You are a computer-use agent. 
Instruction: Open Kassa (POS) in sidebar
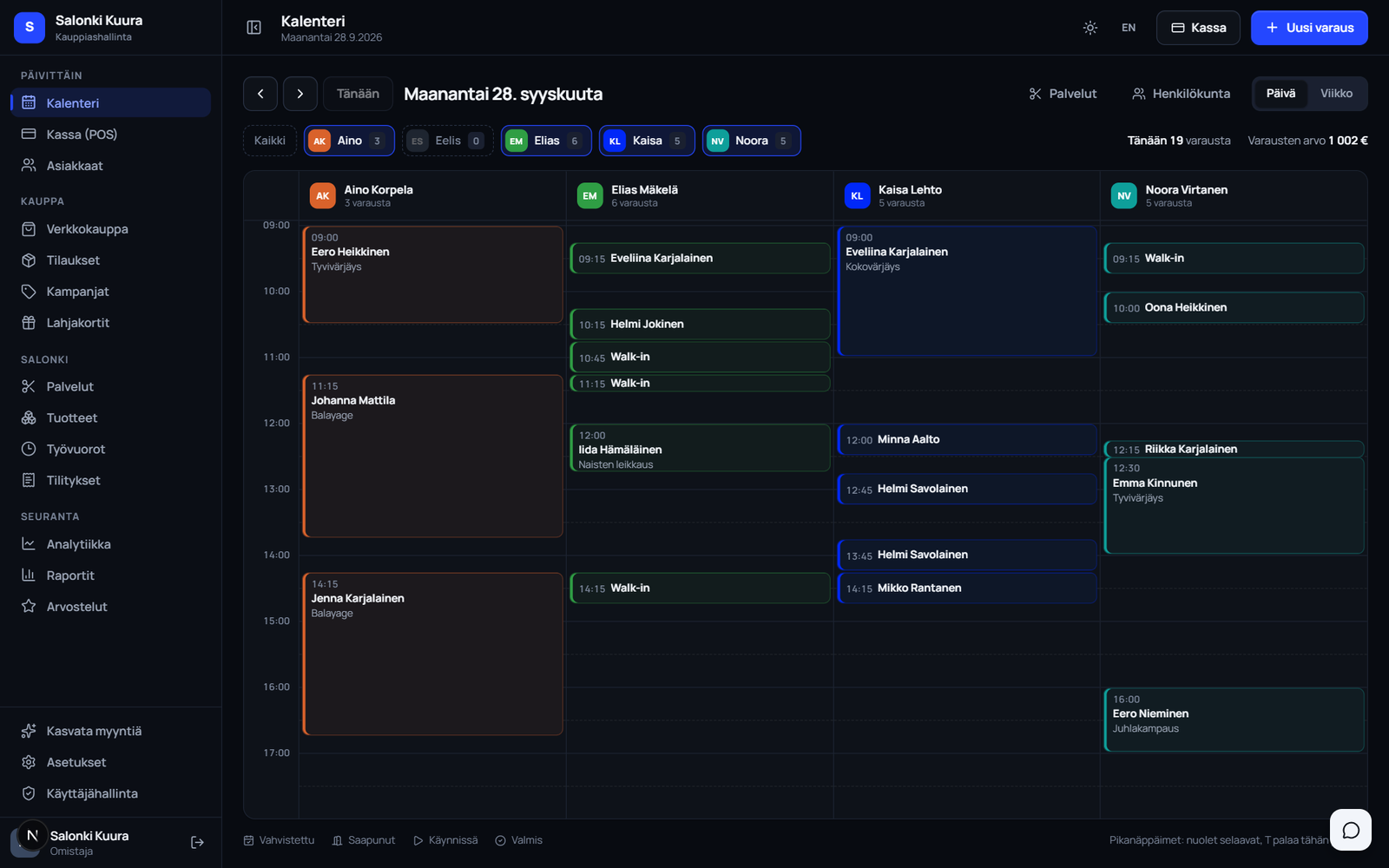click(110, 135)
